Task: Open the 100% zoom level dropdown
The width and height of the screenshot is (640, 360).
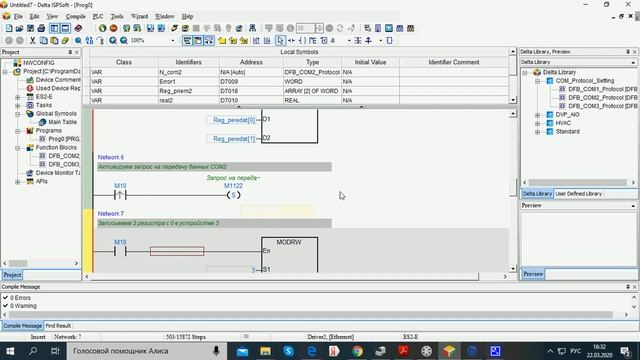Action: [173, 40]
